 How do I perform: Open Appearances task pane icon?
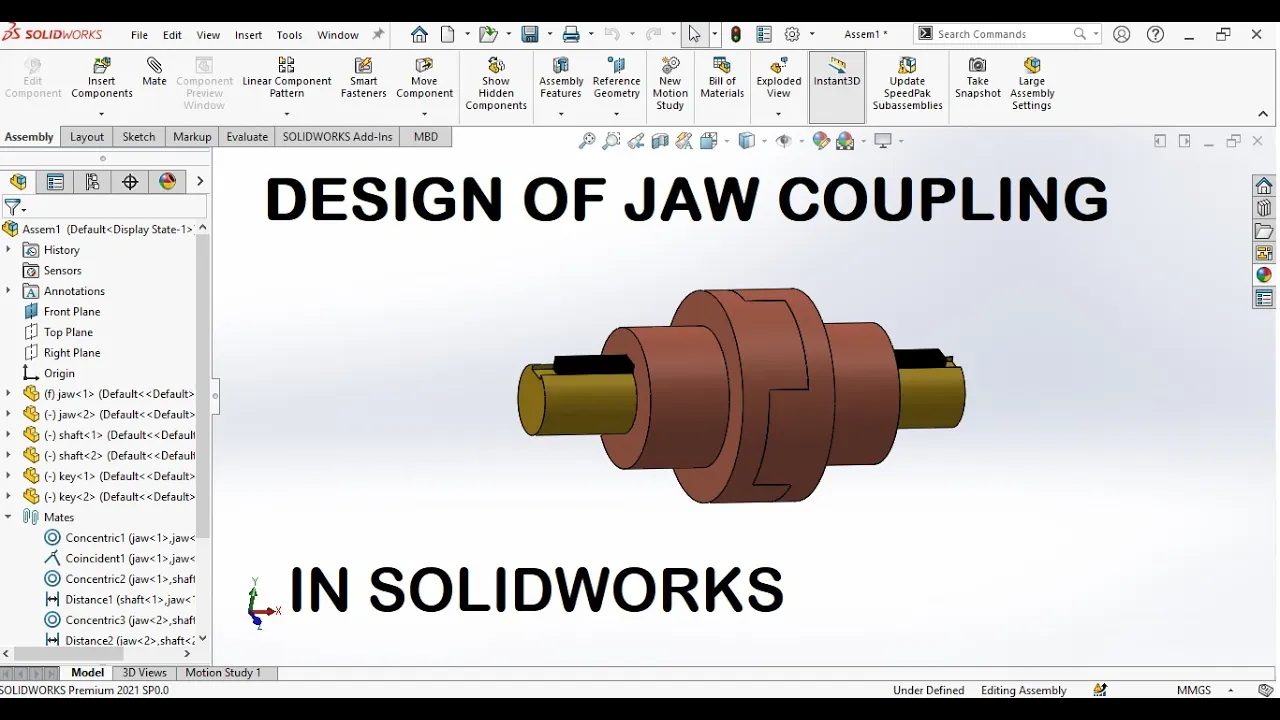tap(1264, 275)
